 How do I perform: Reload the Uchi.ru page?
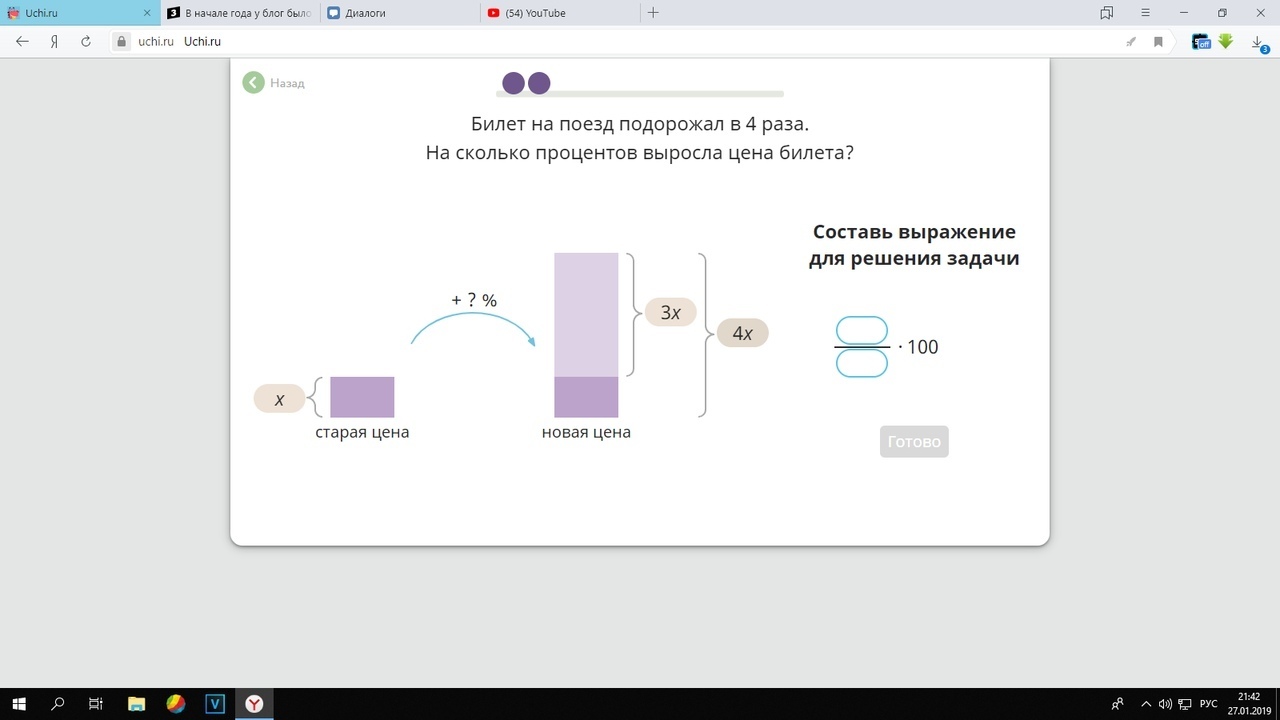click(86, 42)
